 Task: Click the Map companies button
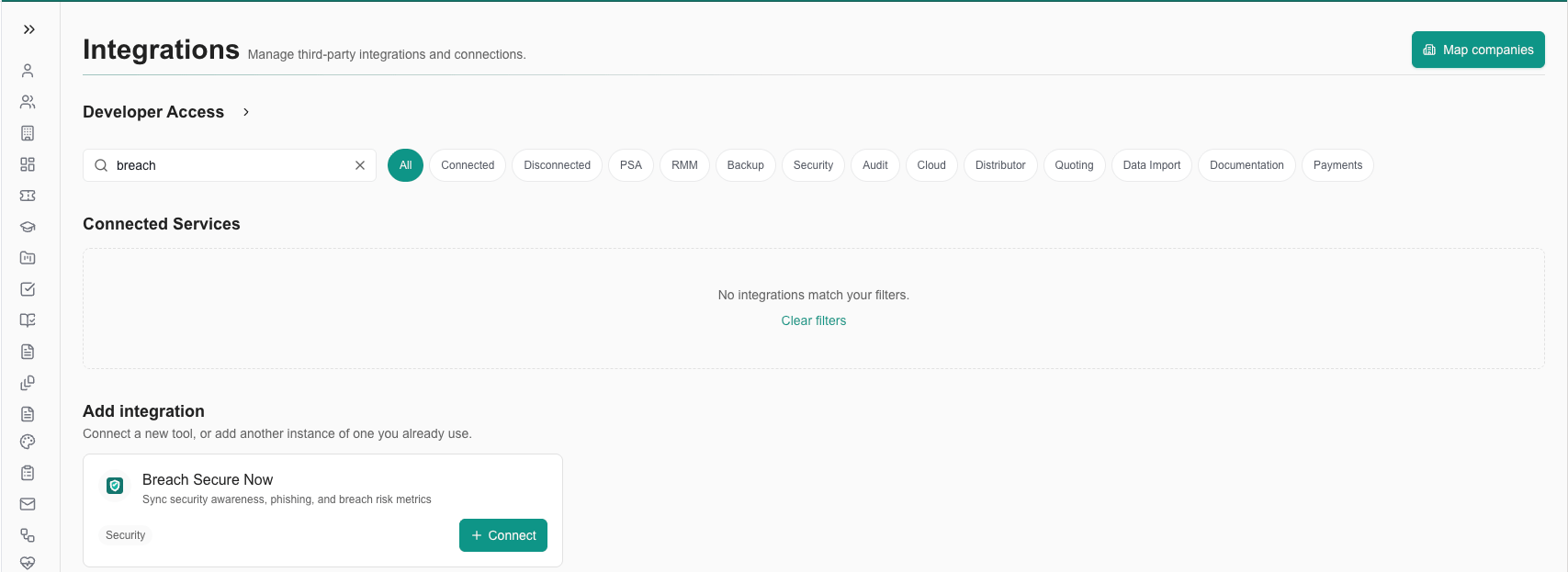pyautogui.click(x=1478, y=50)
